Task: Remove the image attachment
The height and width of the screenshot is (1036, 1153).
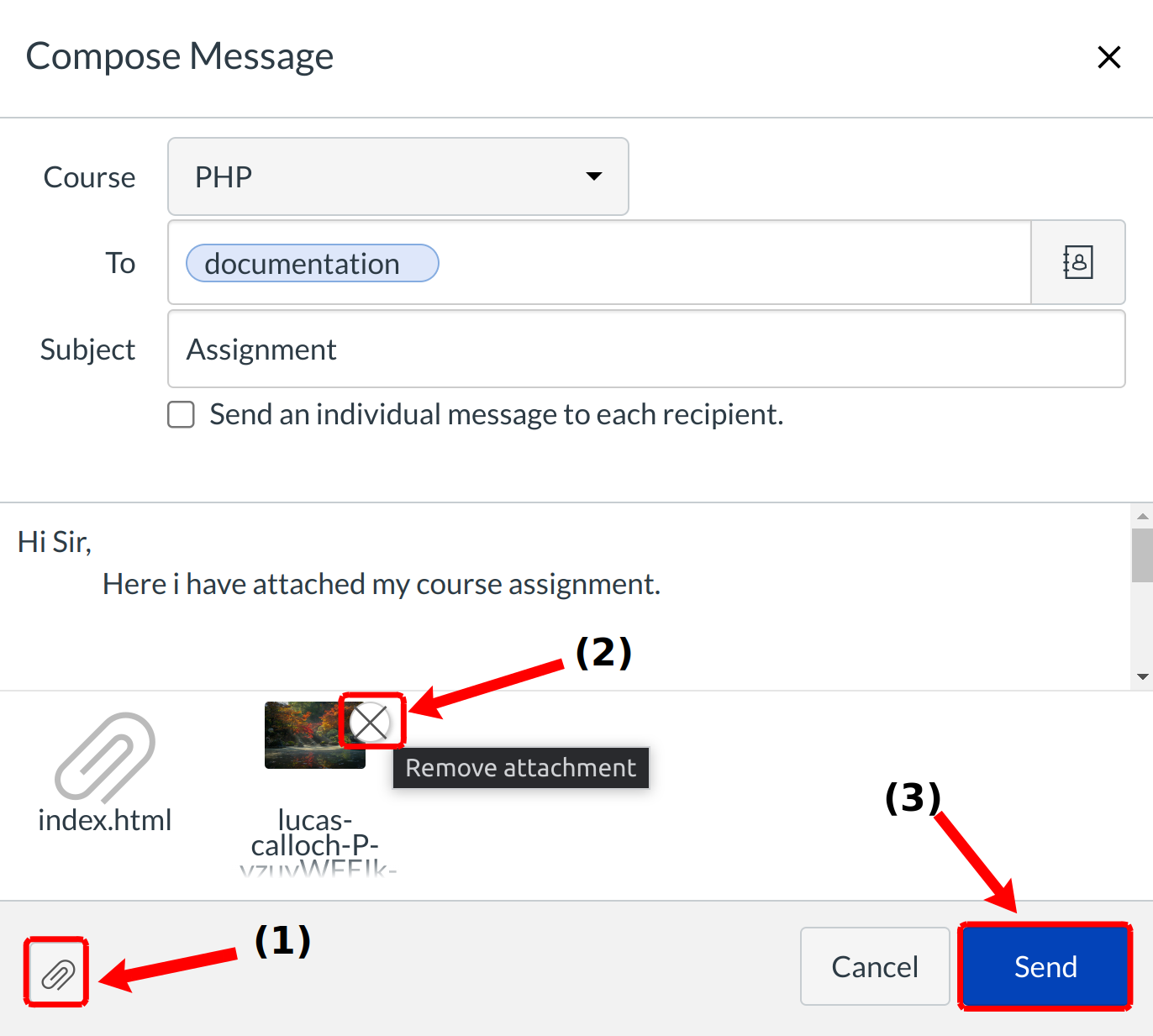Action: (x=371, y=722)
